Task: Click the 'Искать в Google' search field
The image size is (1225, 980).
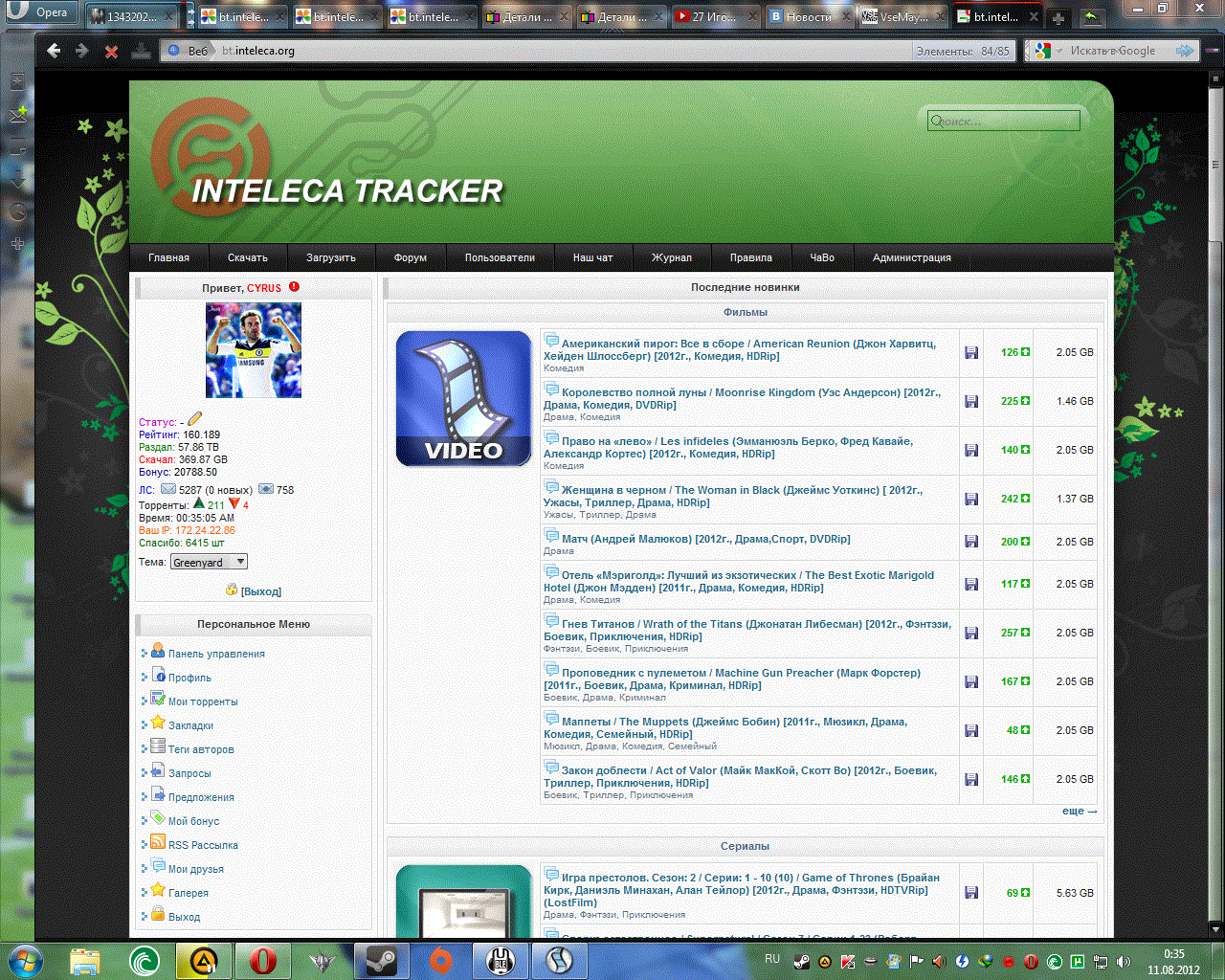Action: (x=1112, y=51)
